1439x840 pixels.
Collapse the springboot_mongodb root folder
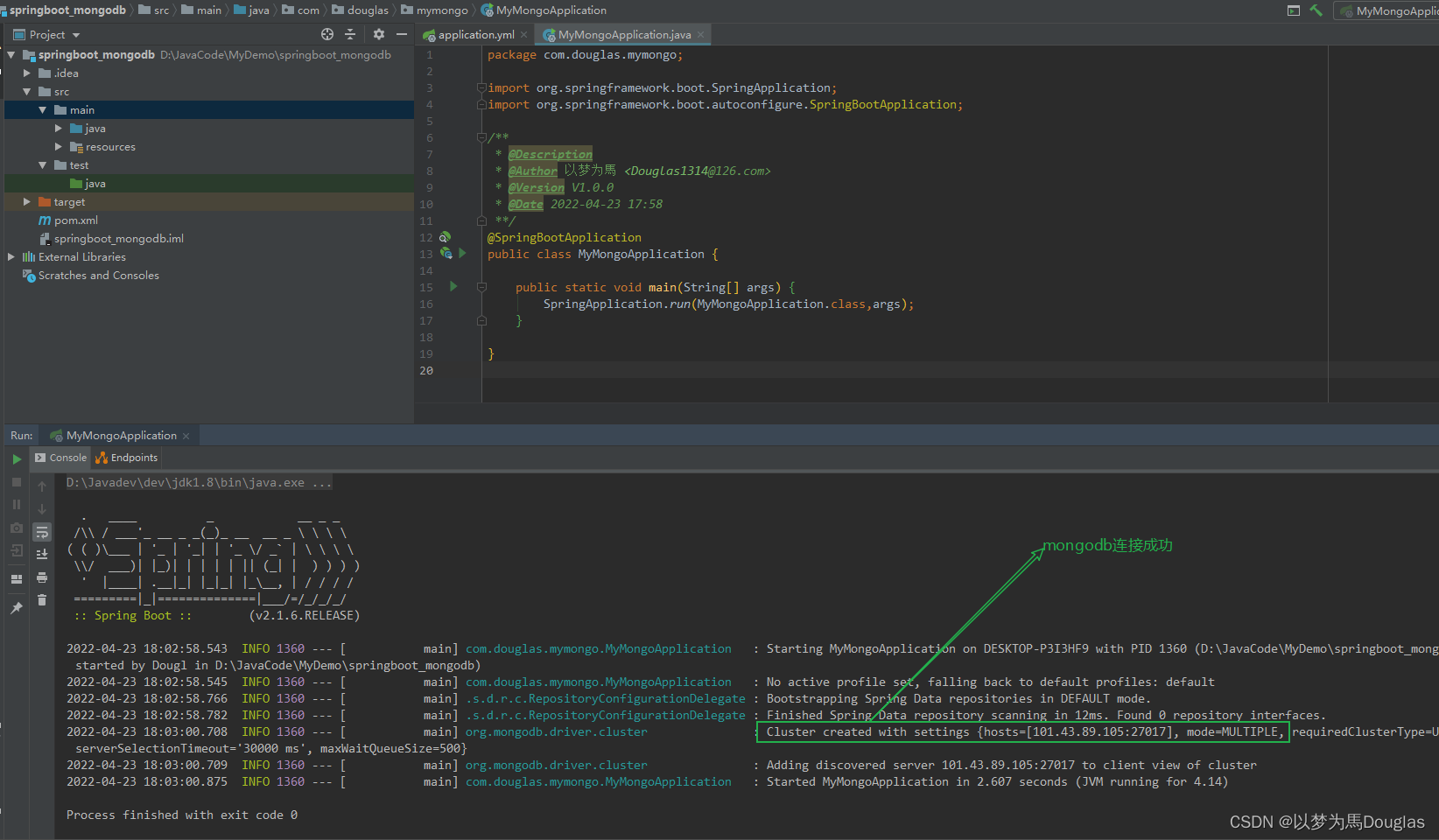11,54
